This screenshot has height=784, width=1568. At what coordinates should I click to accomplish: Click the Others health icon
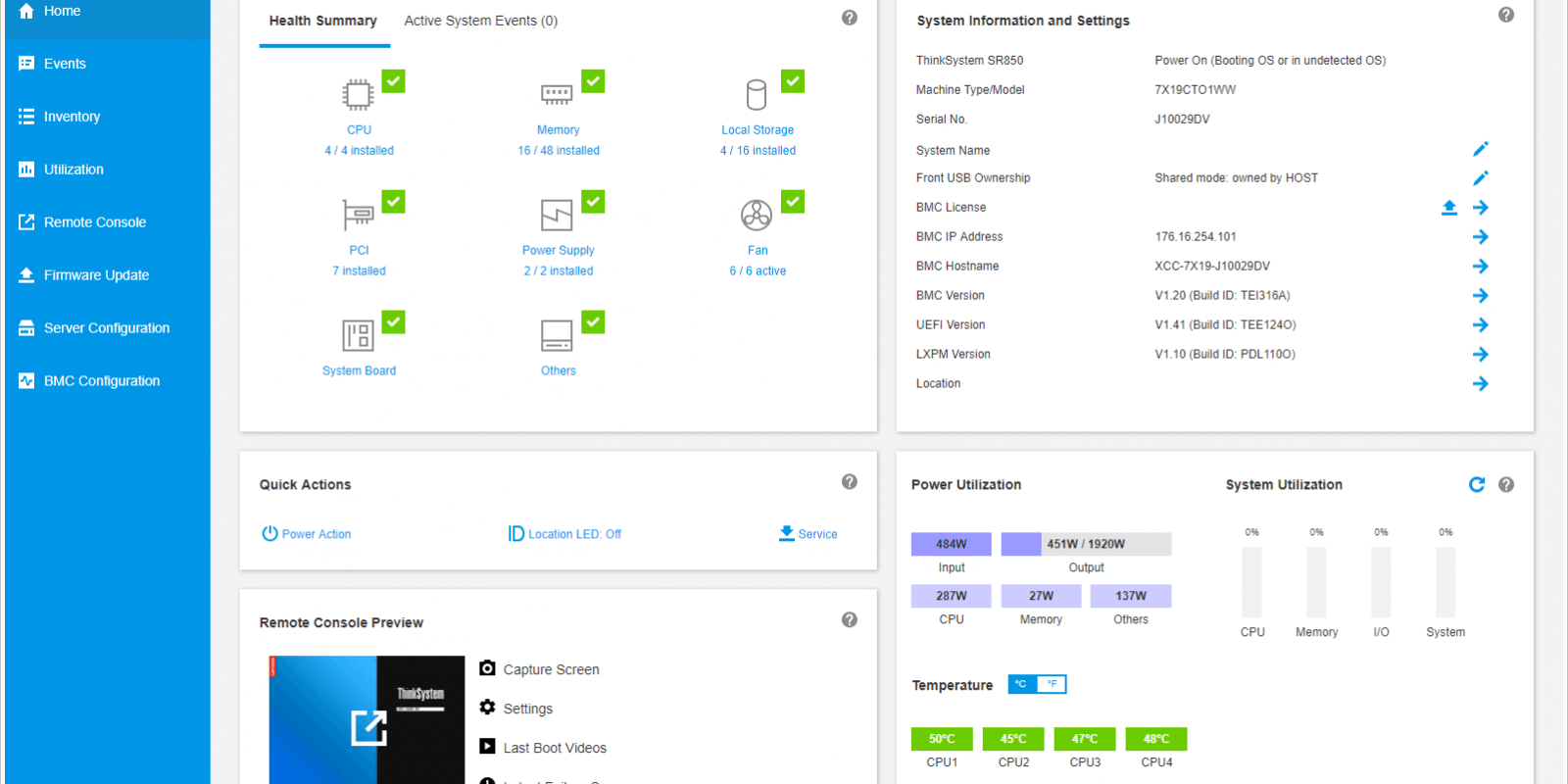[558, 335]
